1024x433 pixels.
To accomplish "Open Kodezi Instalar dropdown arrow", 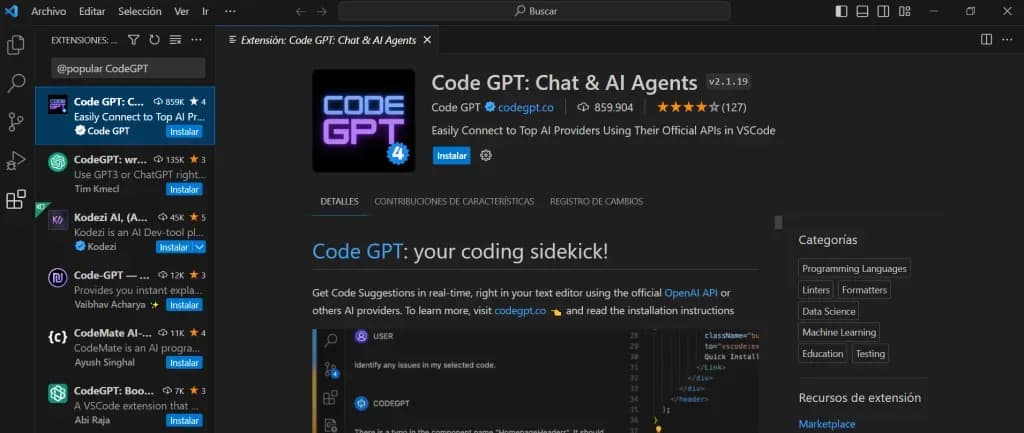I will 200,247.
